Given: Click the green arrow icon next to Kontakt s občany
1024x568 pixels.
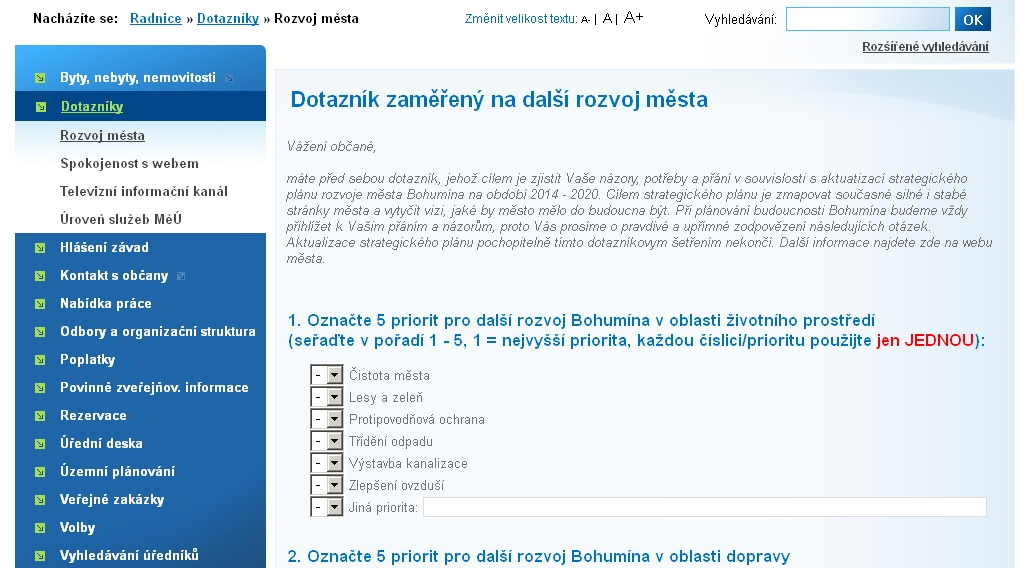Looking at the screenshot, I should click(40, 276).
